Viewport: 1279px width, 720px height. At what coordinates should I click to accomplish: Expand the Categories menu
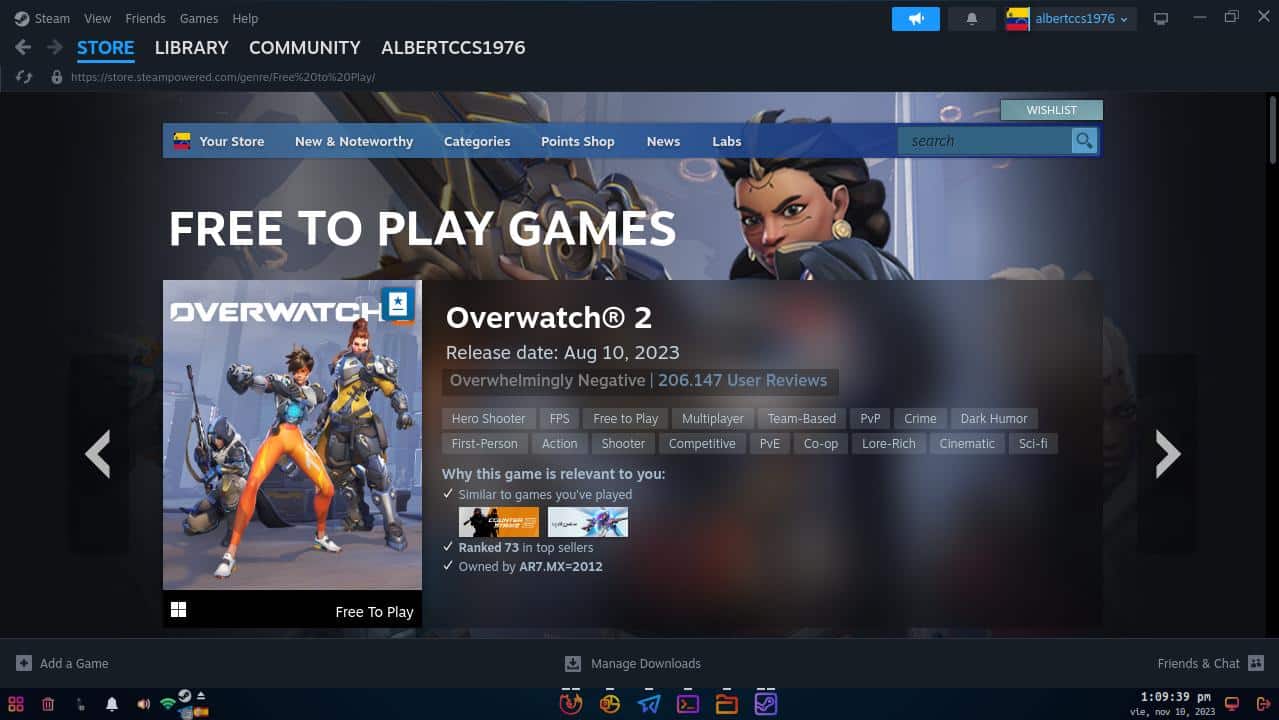click(x=477, y=141)
